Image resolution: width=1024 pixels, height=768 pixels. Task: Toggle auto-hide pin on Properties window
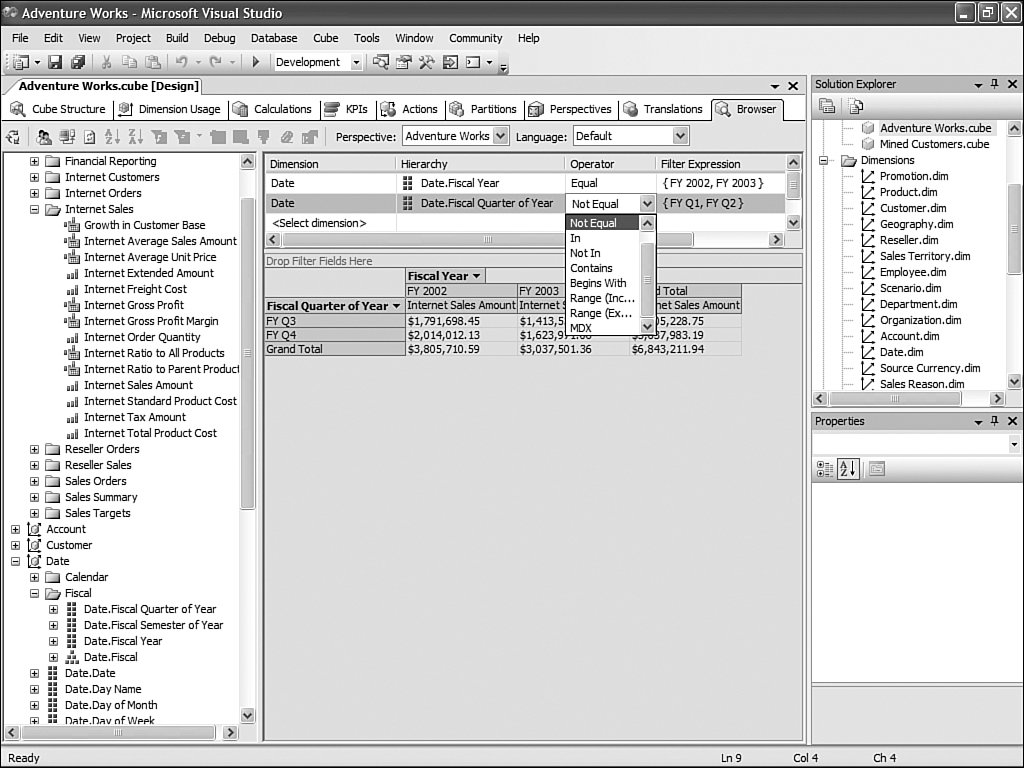point(995,421)
